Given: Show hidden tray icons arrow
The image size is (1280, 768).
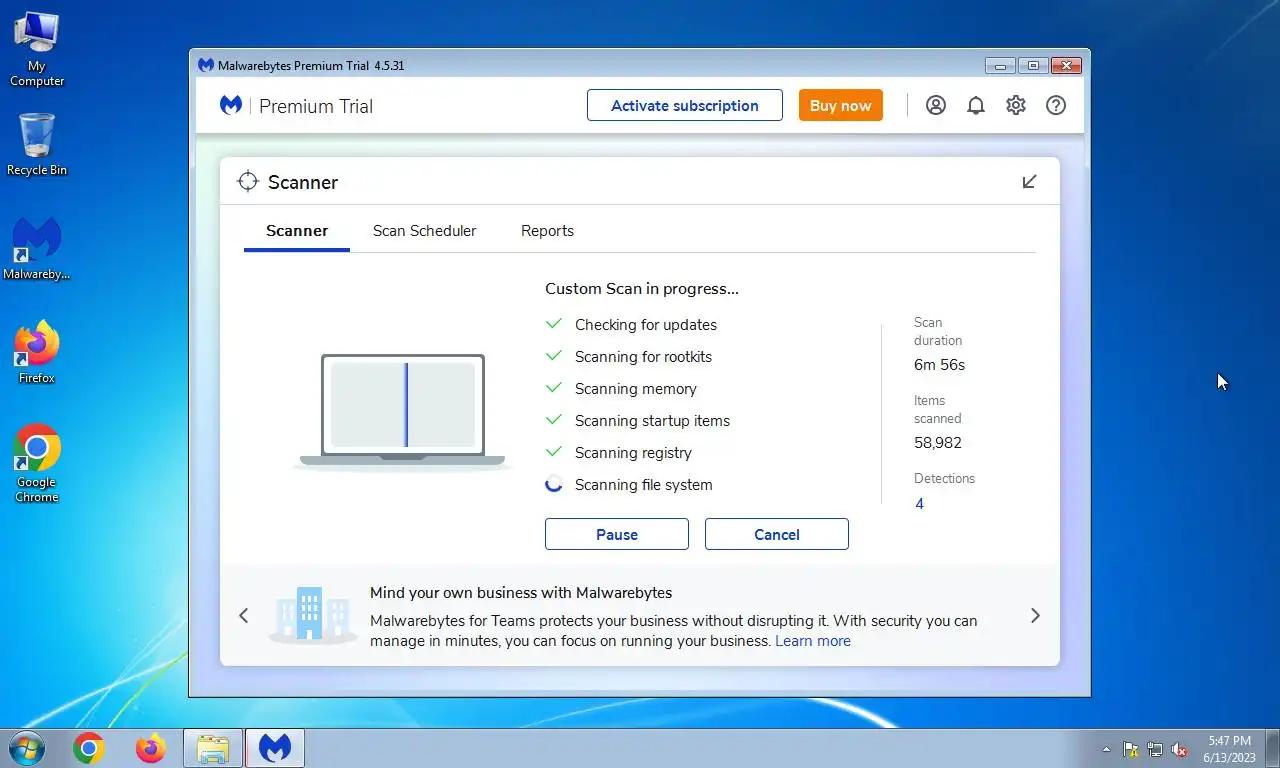Looking at the screenshot, I should [x=1106, y=749].
